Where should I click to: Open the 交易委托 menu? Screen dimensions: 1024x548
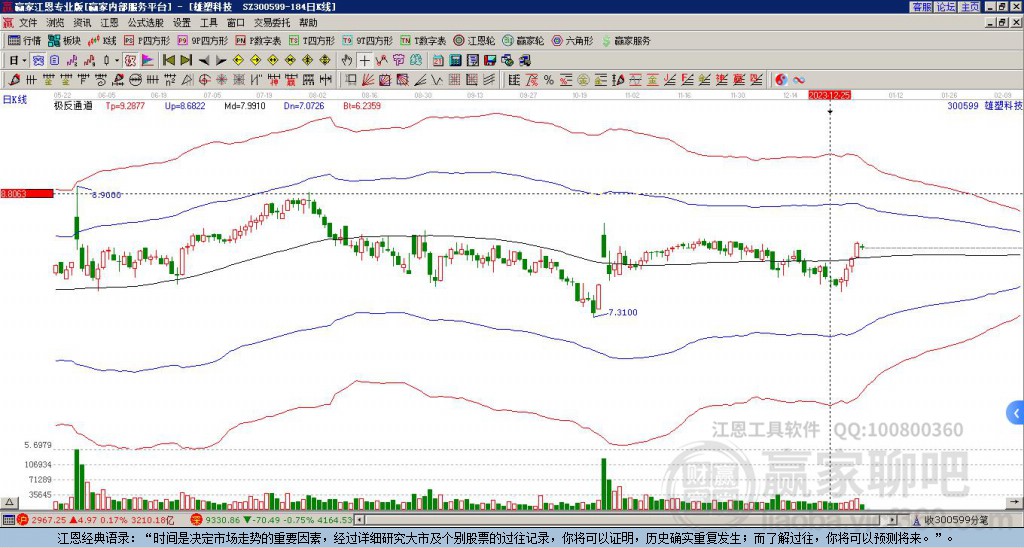(272, 23)
